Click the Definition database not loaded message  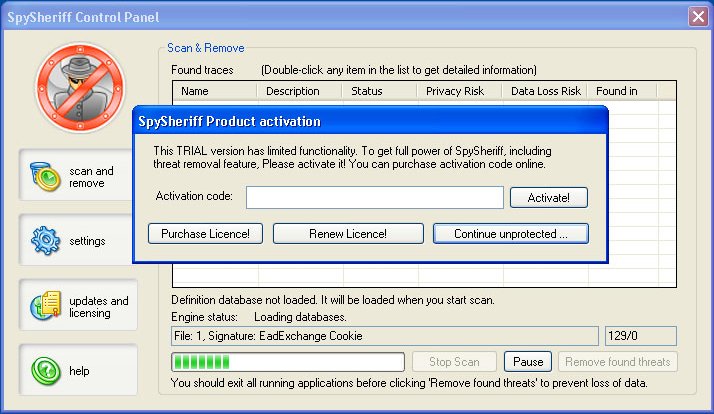click(333, 300)
